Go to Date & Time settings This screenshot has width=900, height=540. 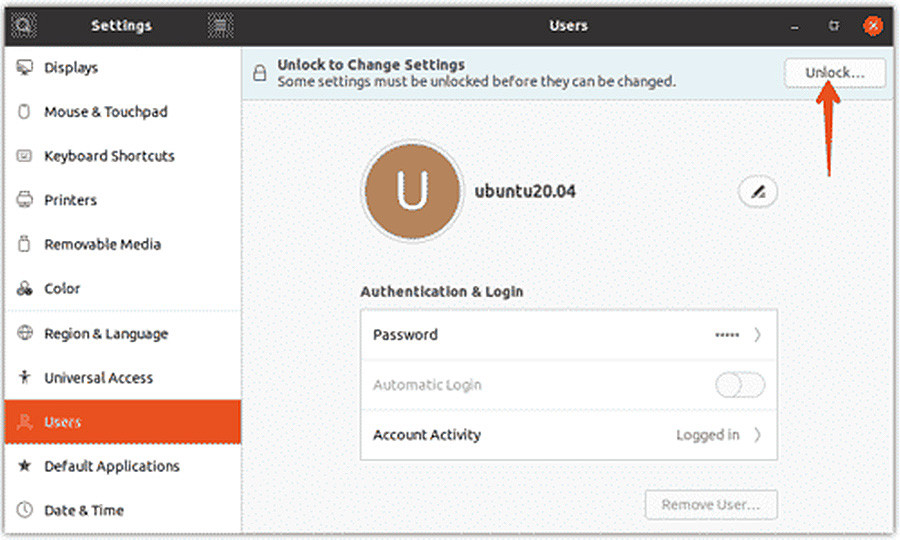click(x=84, y=510)
